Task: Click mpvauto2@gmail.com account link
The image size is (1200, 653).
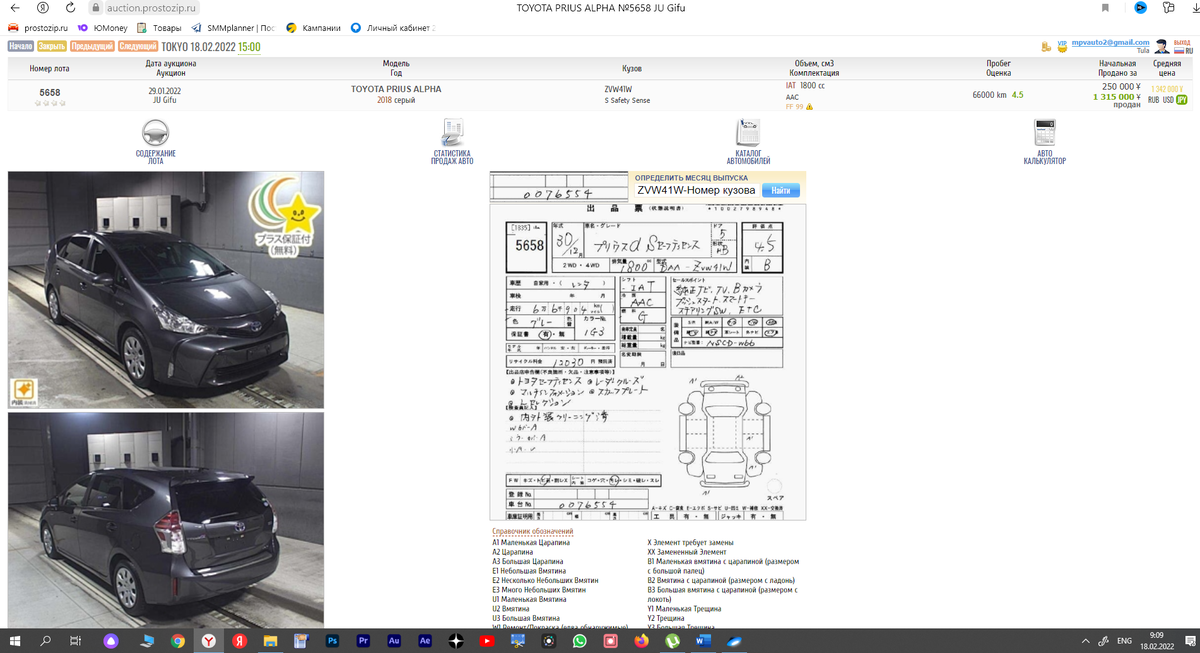Action: point(1110,42)
